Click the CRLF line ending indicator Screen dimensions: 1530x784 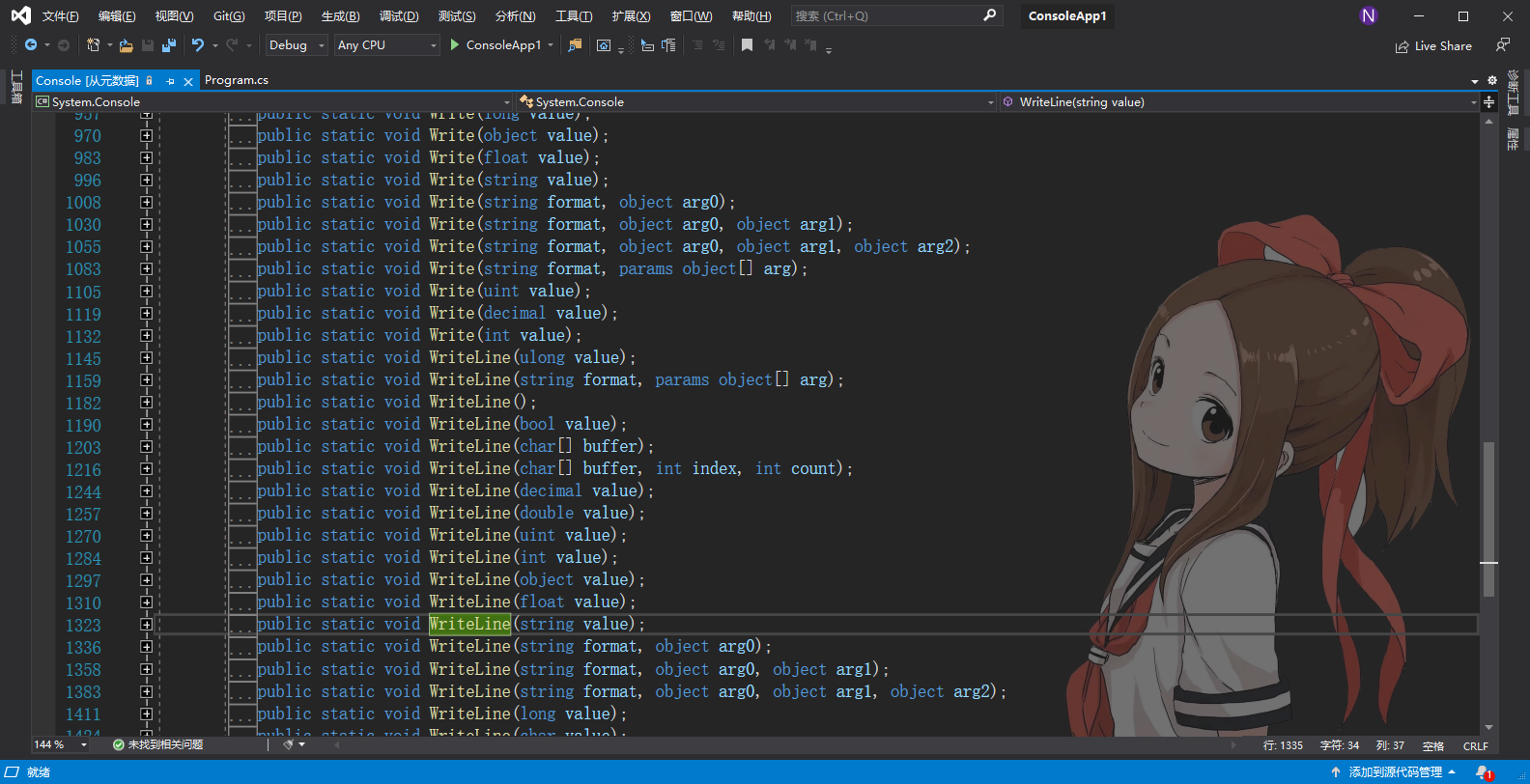(x=1475, y=745)
